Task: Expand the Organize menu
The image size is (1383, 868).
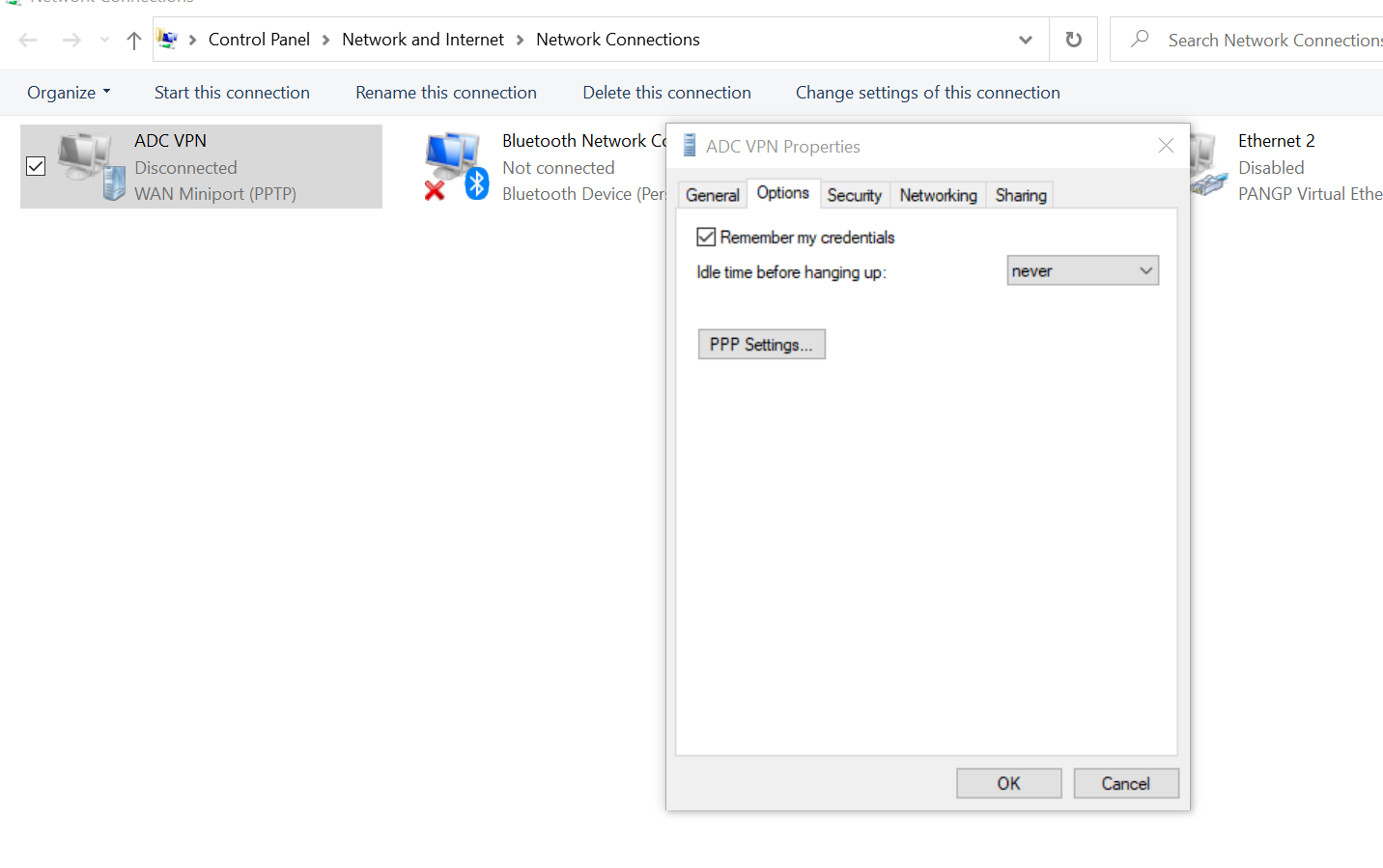Action: coord(69,93)
